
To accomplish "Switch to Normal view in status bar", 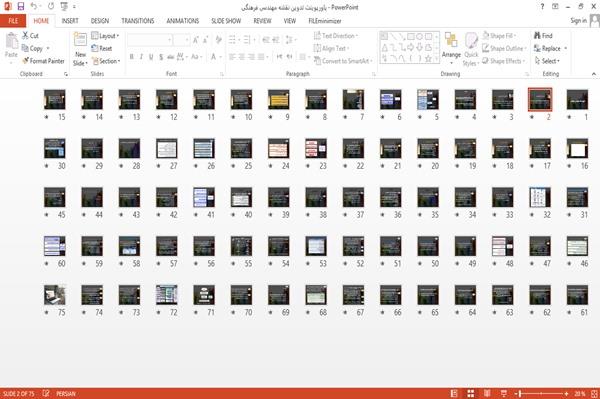I will [x=454, y=393].
